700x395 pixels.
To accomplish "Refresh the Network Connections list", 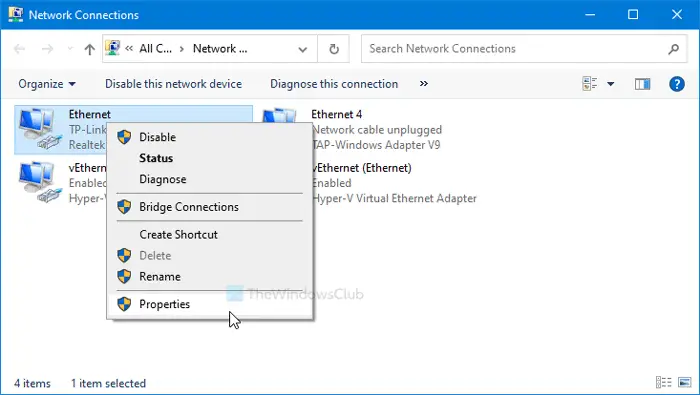I will (334, 49).
